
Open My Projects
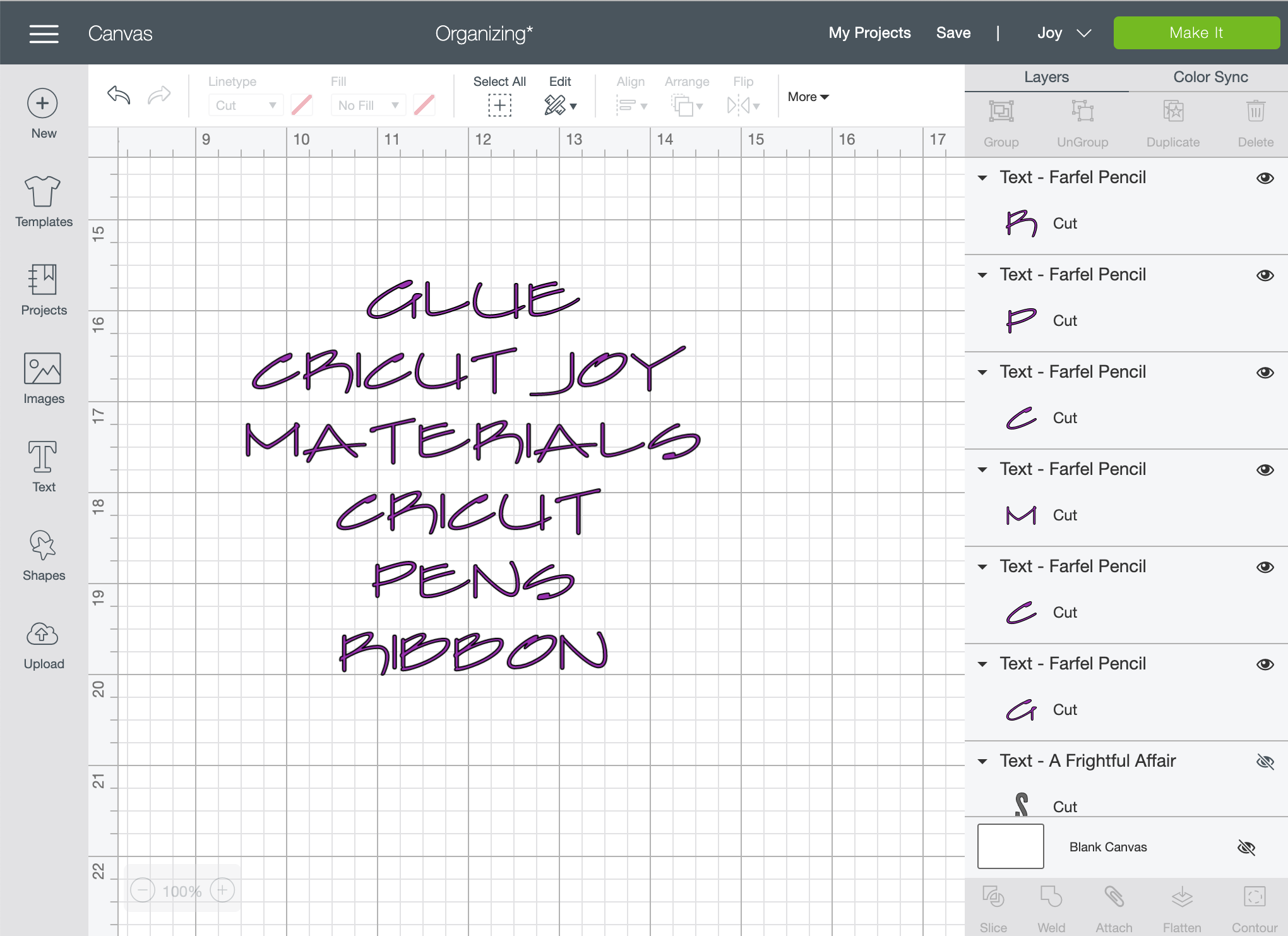tap(869, 33)
